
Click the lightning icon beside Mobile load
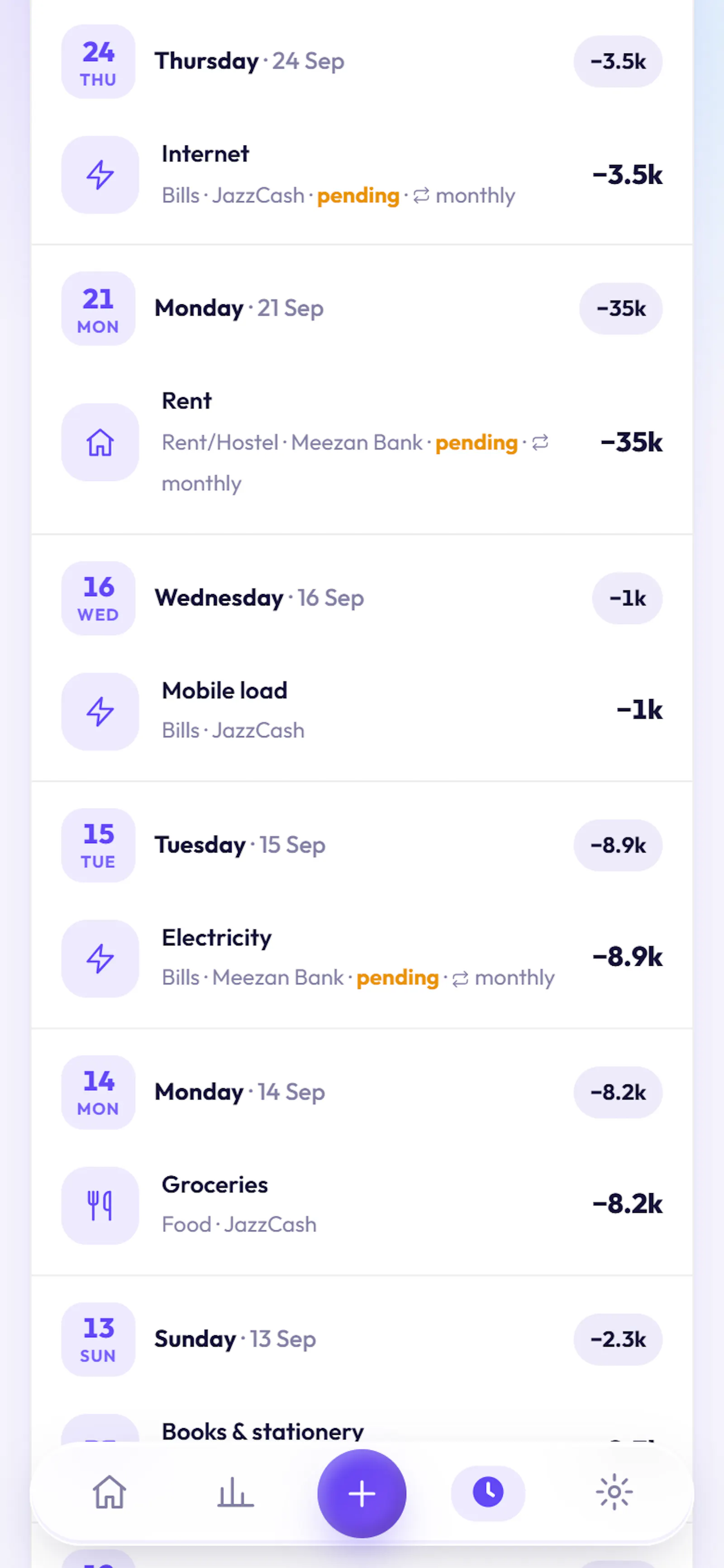(x=100, y=712)
